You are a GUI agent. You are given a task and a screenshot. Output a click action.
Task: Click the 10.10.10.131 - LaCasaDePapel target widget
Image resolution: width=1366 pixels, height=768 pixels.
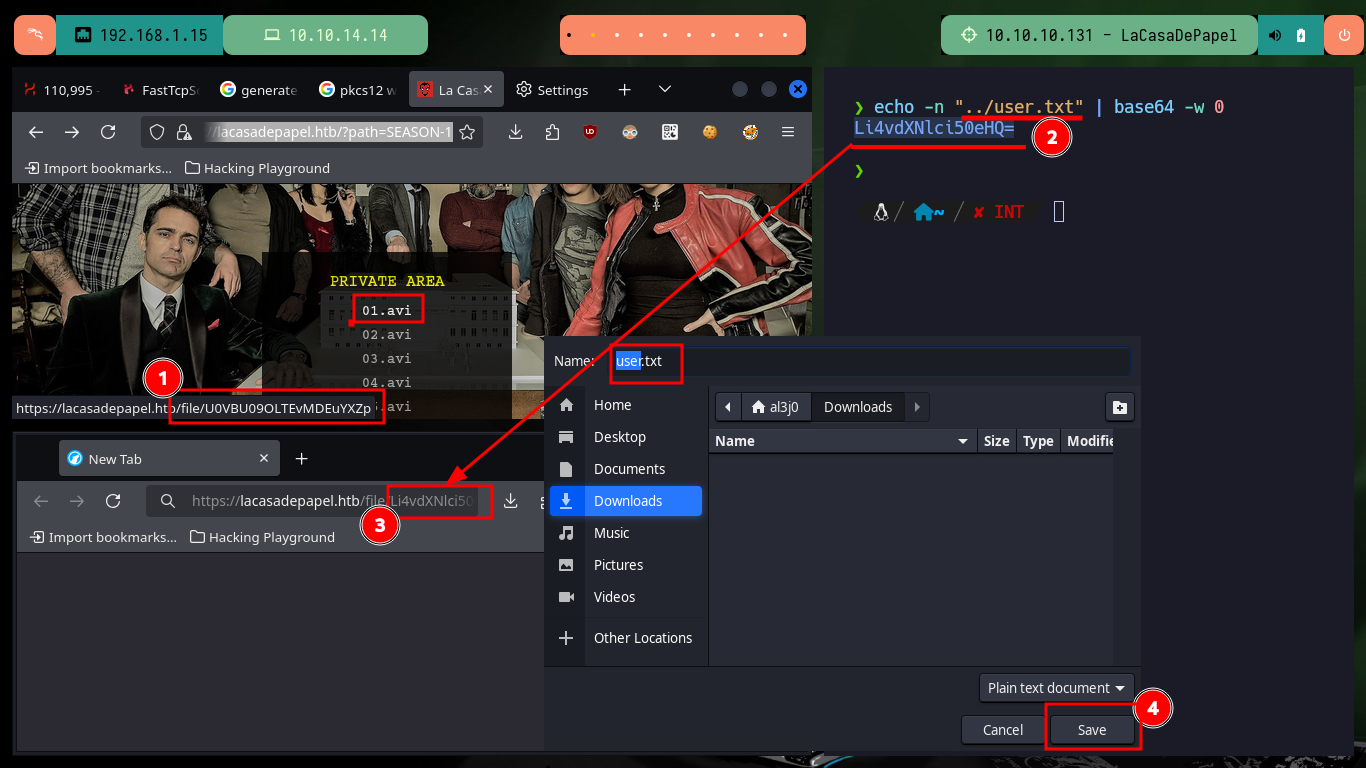tap(1098, 35)
